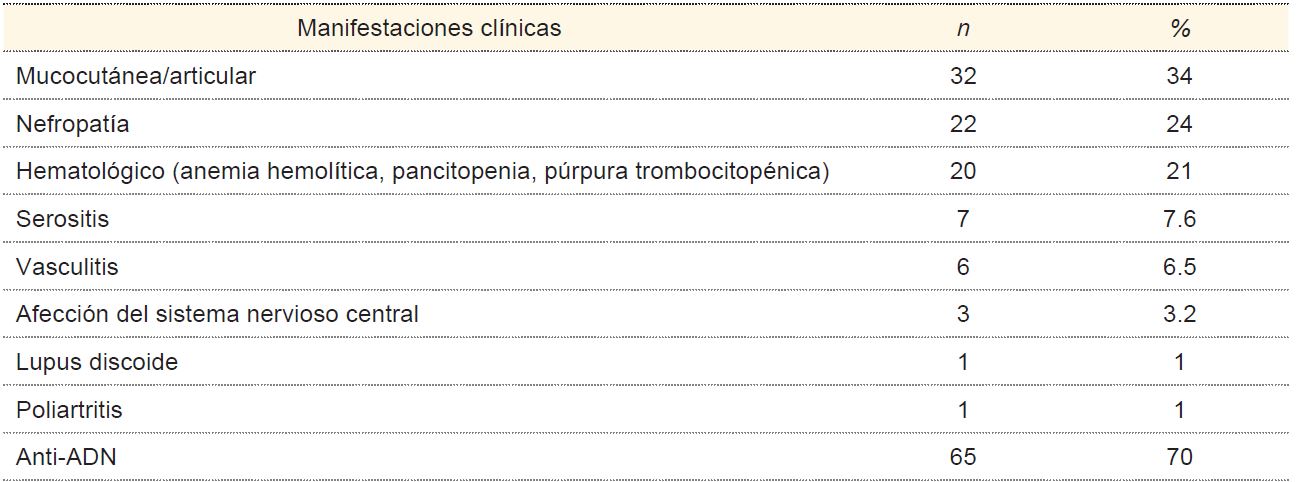Click the n value 20 in Hematológico row
This screenshot has width=1301, height=482.
click(x=963, y=172)
